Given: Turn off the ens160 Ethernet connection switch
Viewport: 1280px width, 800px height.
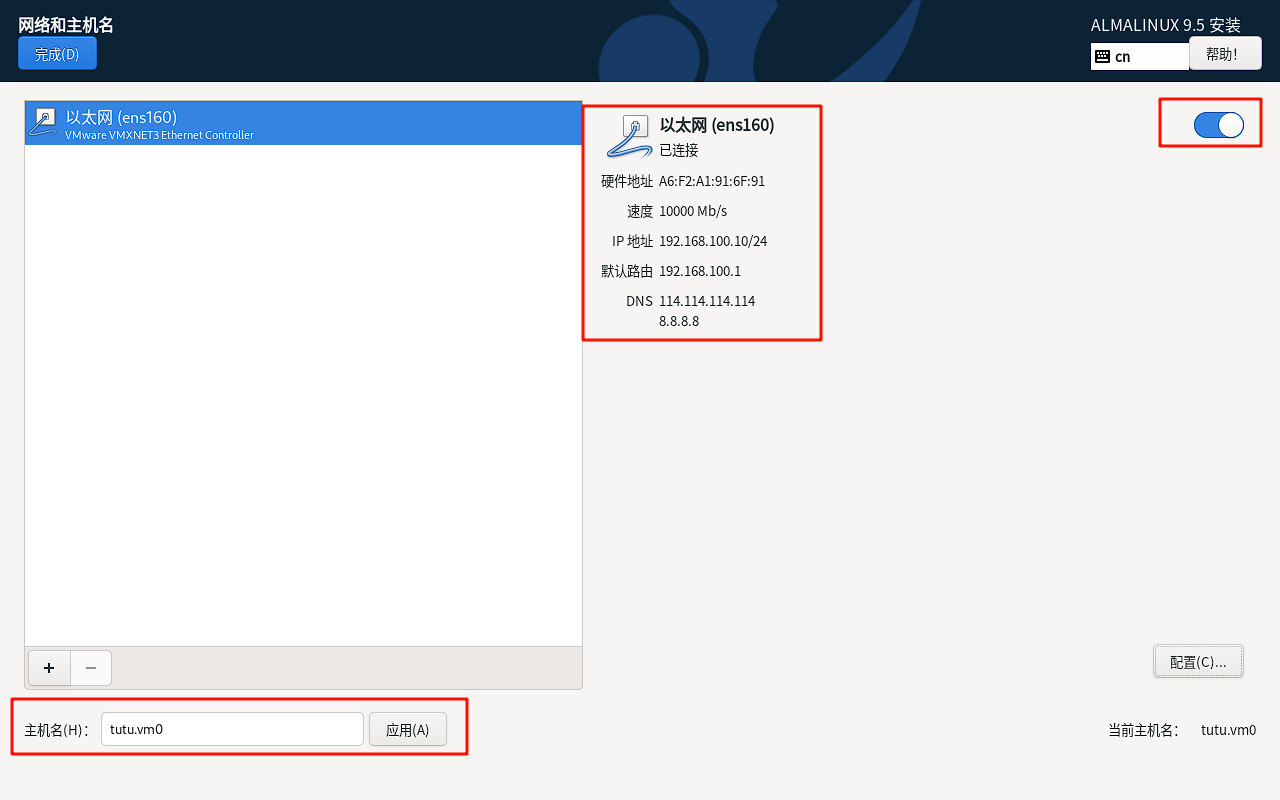Looking at the screenshot, I should 1218,124.
